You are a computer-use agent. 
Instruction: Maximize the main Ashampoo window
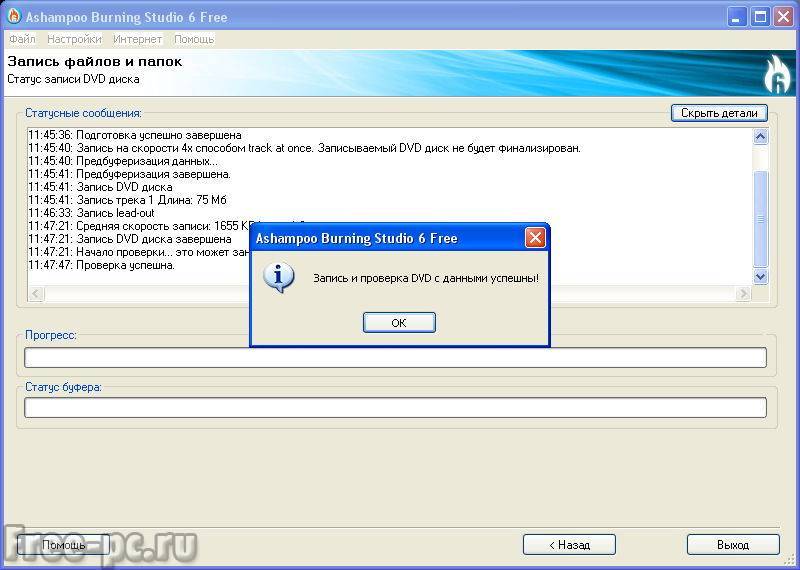[x=760, y=17]
